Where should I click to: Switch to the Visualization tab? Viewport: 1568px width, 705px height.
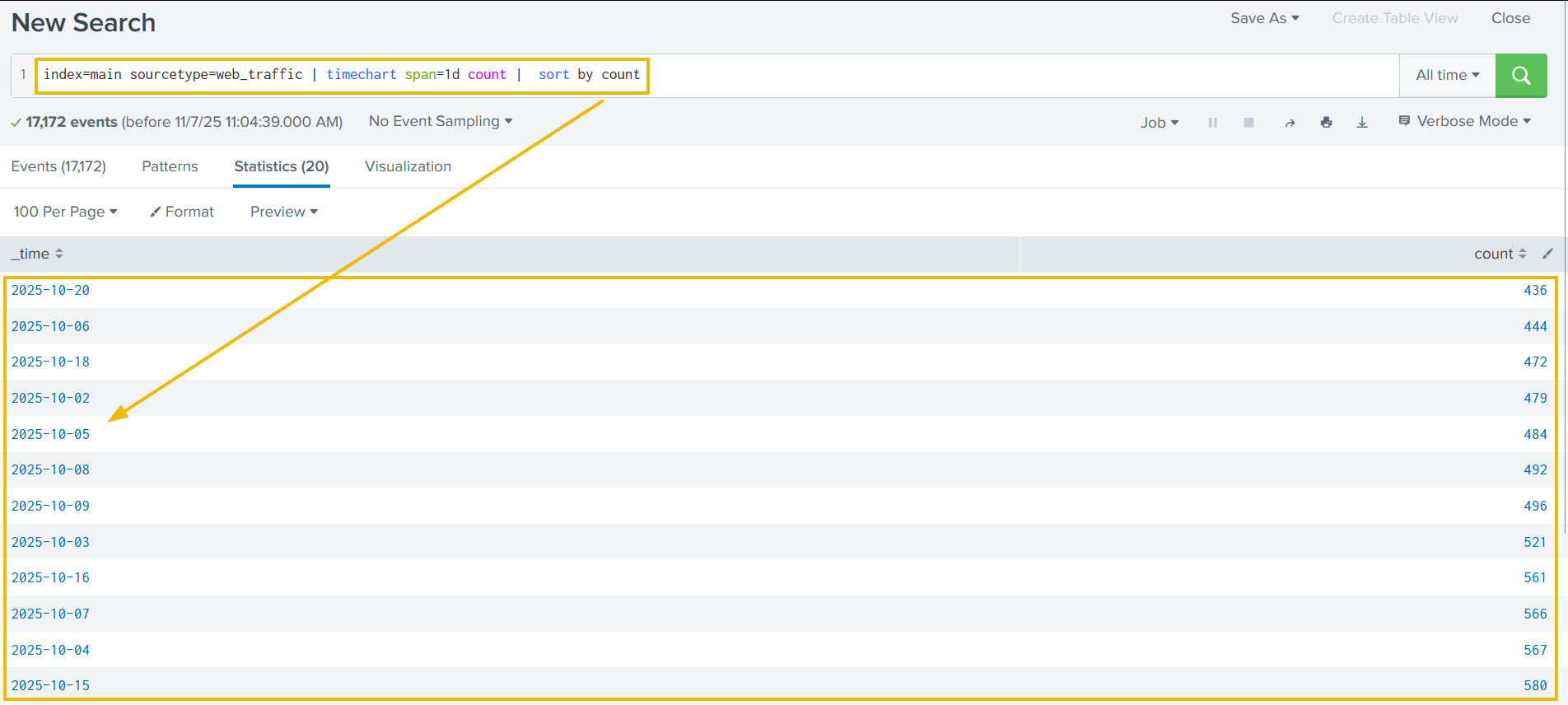coord(408,166)
